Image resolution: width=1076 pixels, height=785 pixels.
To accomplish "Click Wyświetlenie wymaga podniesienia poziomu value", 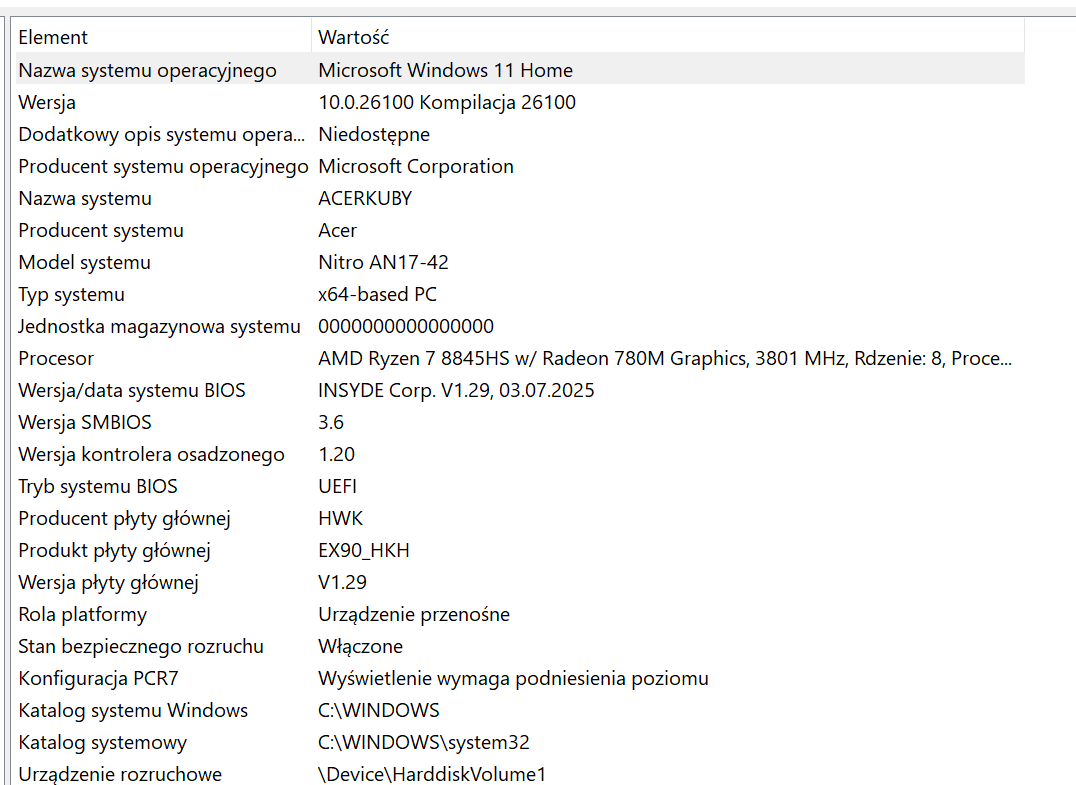I will (x=513, y=679).
